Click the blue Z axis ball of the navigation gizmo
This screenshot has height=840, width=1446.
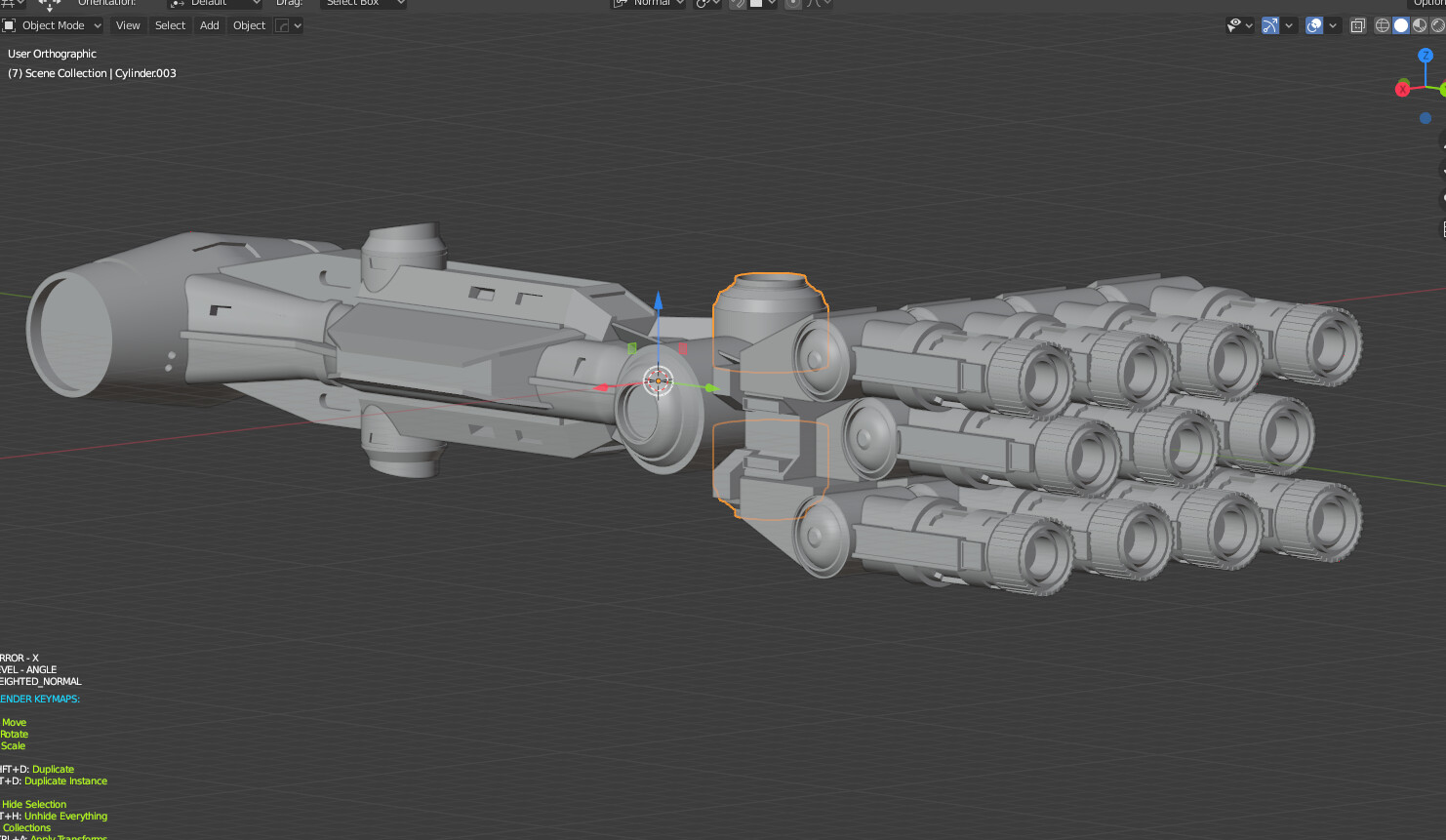tap(1426, 56)
